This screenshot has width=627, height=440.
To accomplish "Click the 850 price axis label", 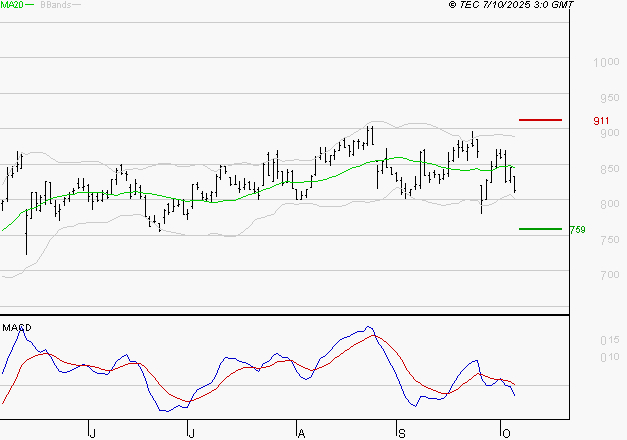I will (x=609, y=168).
